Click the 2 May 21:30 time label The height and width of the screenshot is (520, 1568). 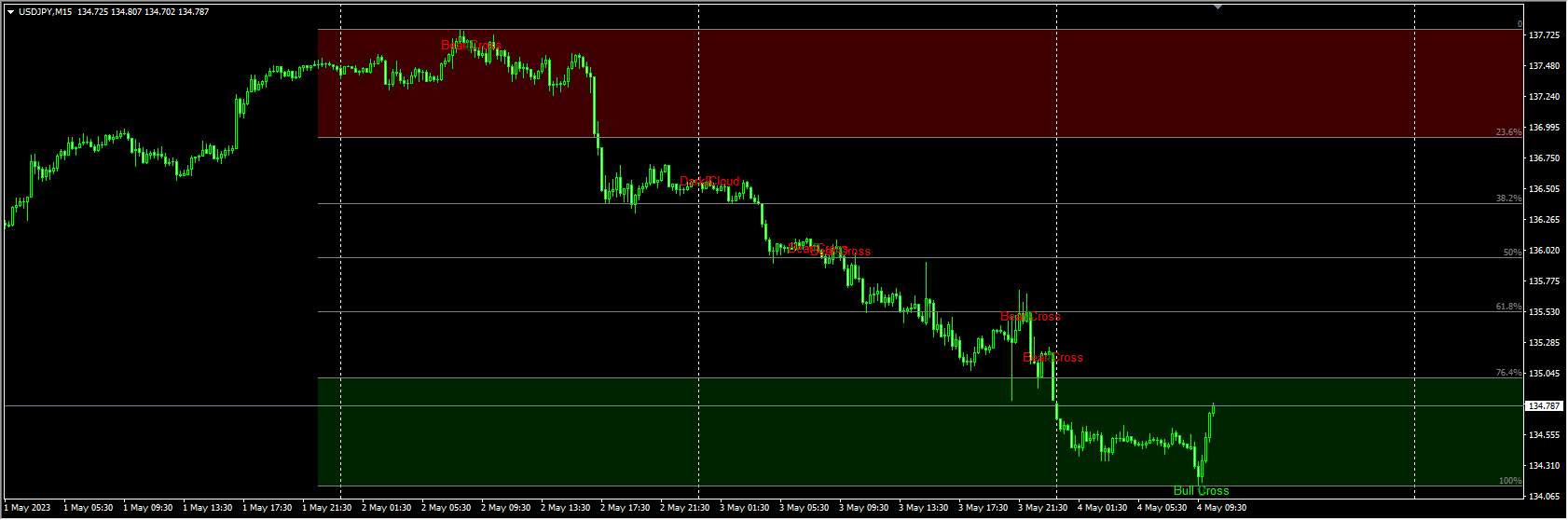(685, 508)
